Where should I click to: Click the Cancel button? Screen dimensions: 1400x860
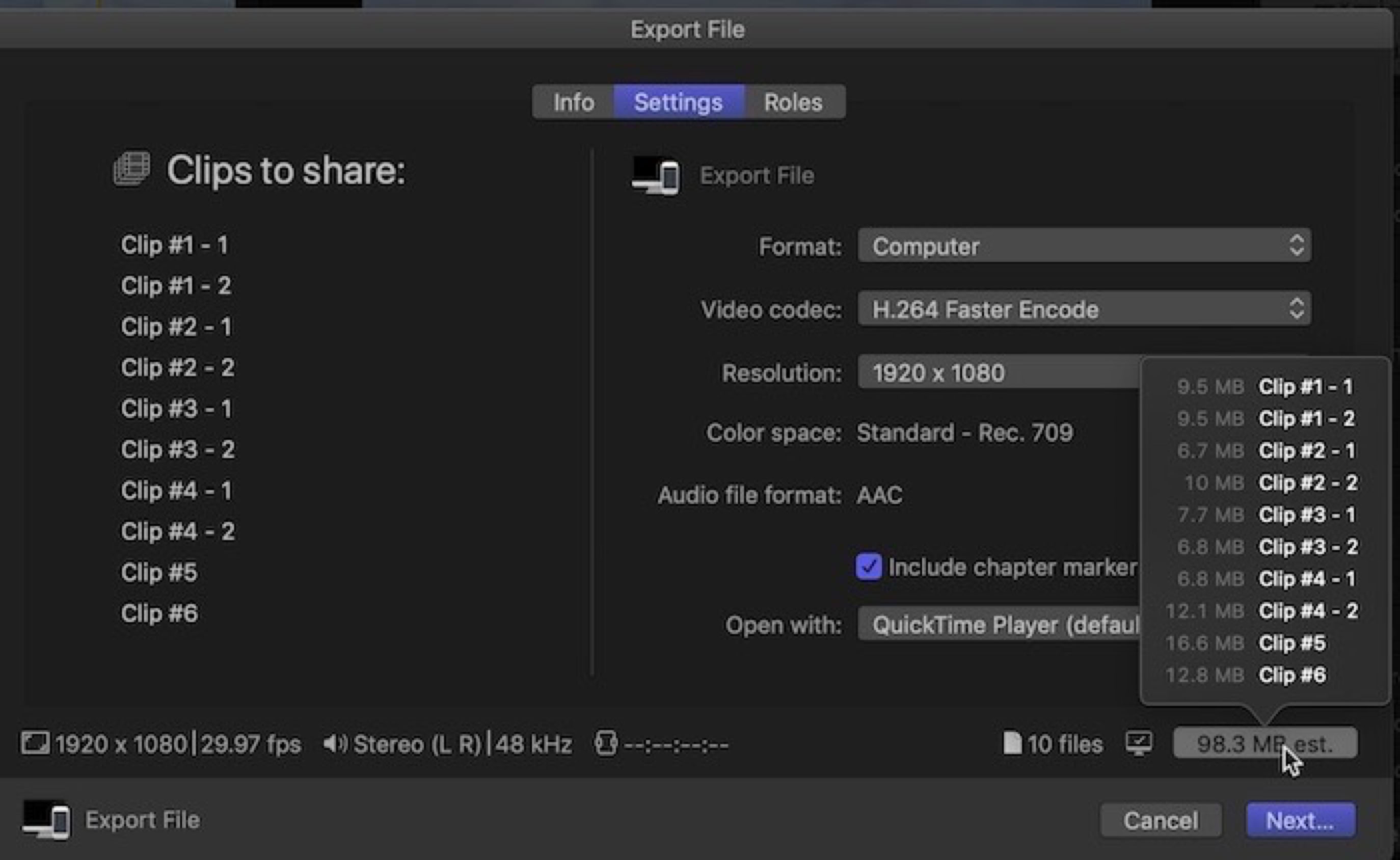[1161, 820]
